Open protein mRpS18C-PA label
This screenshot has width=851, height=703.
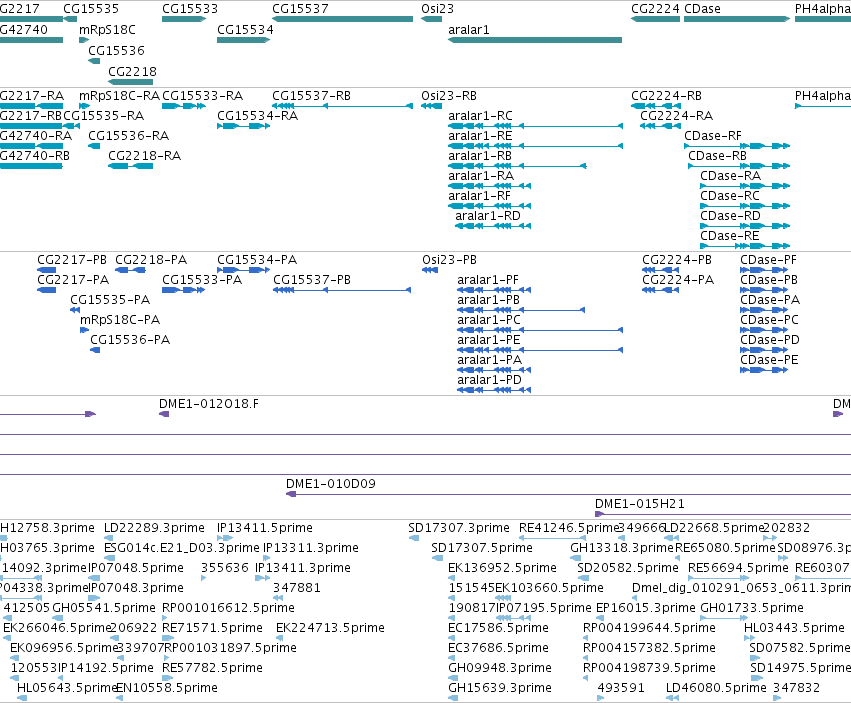[120, 320]
